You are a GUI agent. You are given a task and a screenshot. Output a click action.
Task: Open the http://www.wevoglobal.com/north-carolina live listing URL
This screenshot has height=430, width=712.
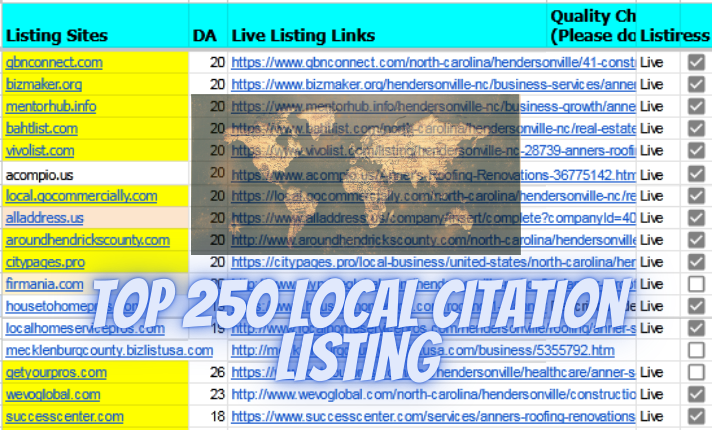coord(433,394)
